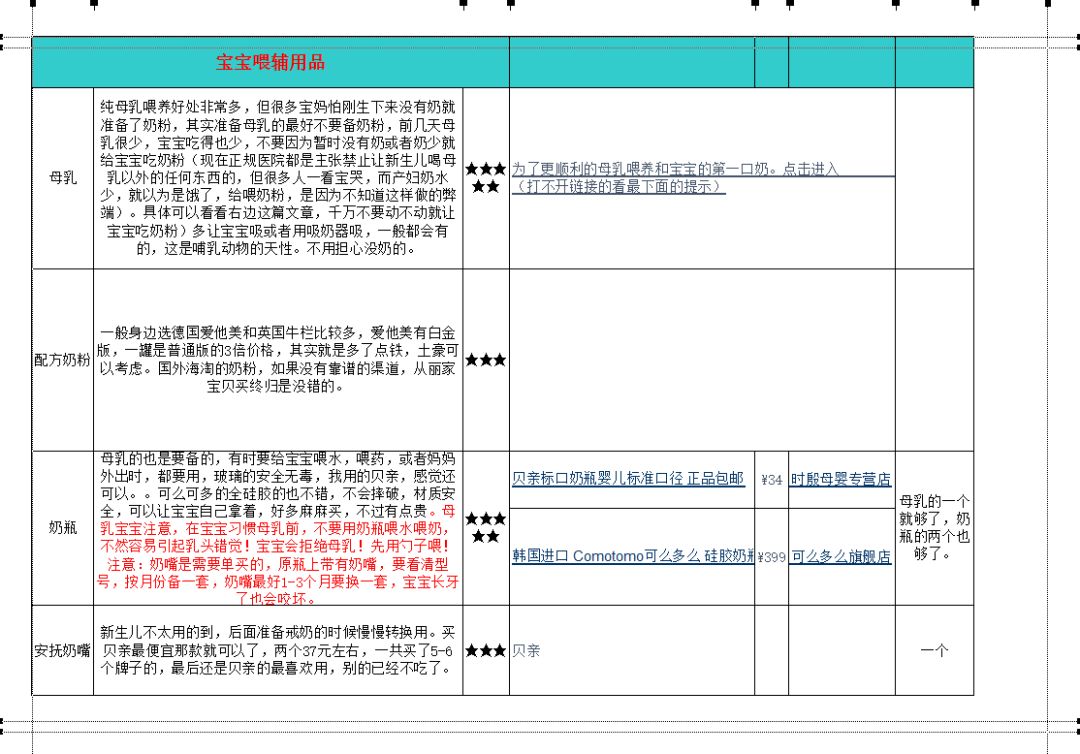Select the header cell 宝宝喂辅用品
Viewport: 1080px width, 754px height.
[271, 63]
